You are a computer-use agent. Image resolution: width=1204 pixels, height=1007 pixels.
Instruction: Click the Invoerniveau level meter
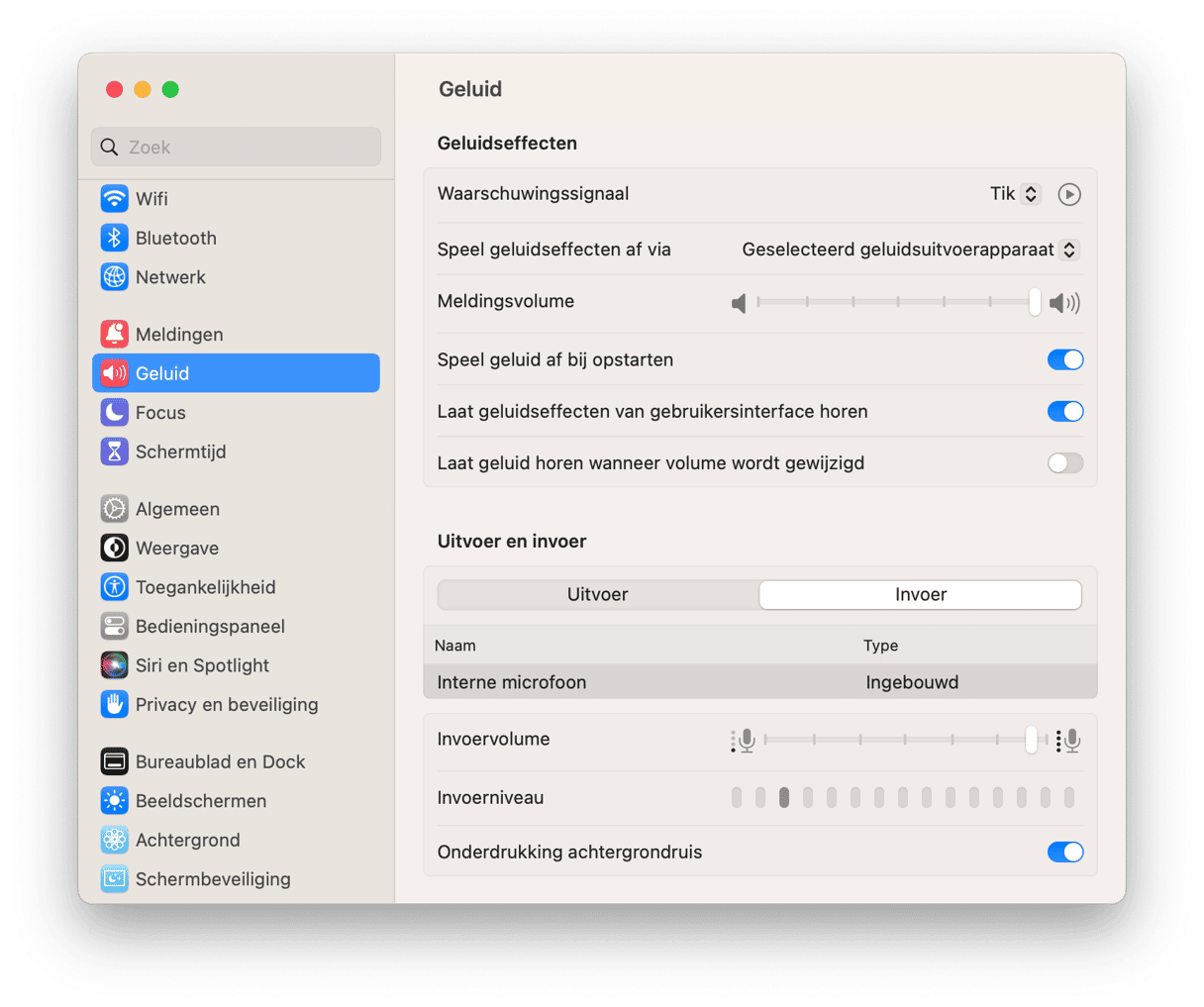coord(903,797)
